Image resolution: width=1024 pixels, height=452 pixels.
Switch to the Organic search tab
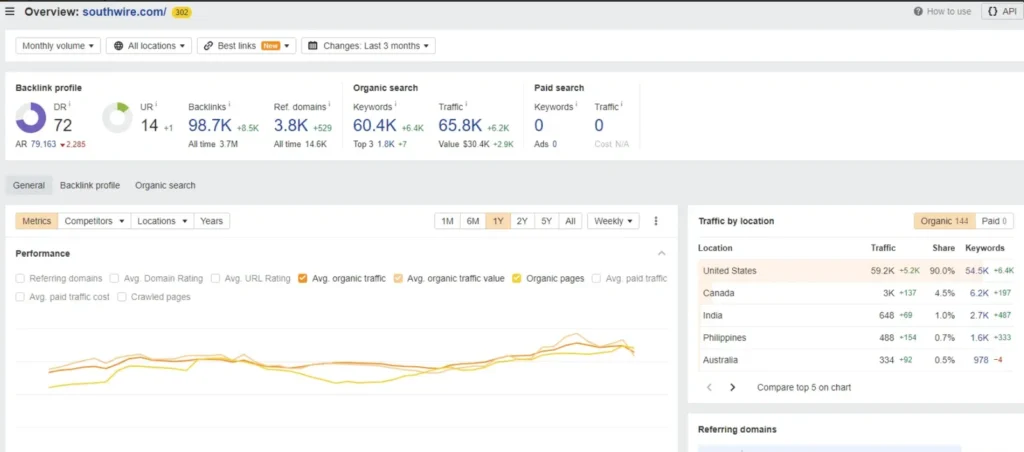(165, 185)
